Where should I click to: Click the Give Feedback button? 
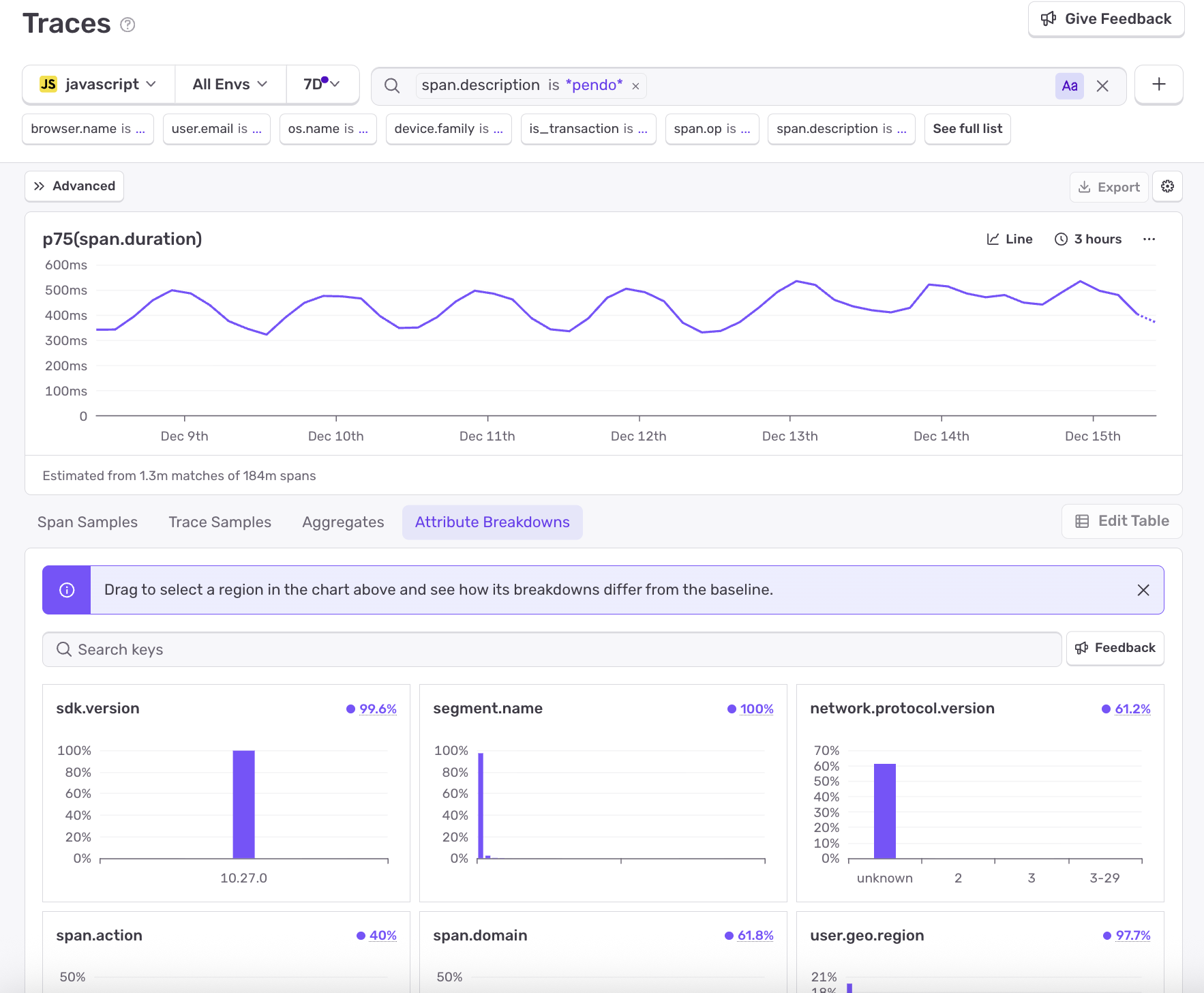coord(1106,19)
